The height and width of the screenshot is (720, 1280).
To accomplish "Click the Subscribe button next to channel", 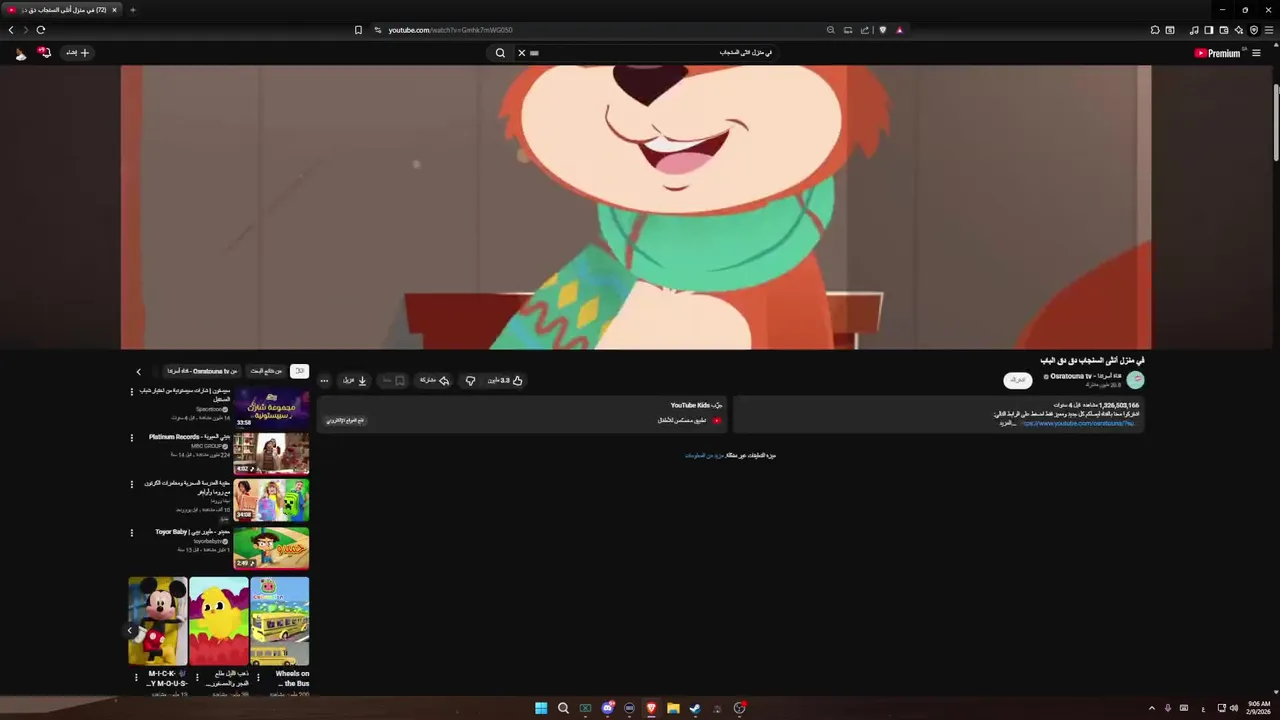I will coord(1018,380).
